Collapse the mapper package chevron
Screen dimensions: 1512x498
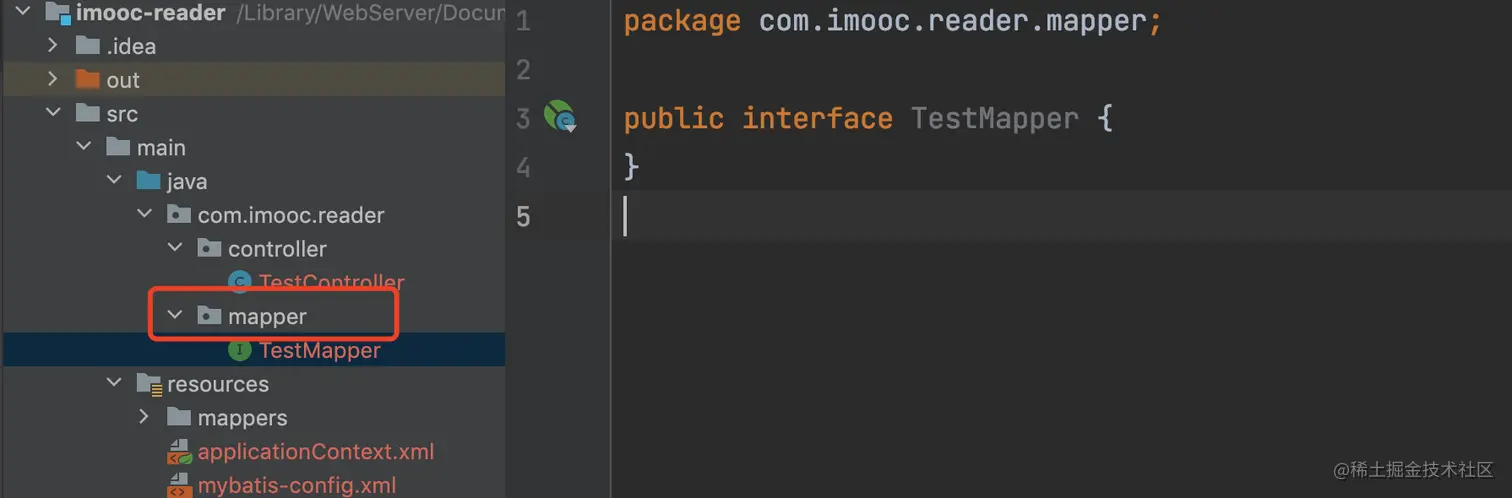click(x=175, y=316)
